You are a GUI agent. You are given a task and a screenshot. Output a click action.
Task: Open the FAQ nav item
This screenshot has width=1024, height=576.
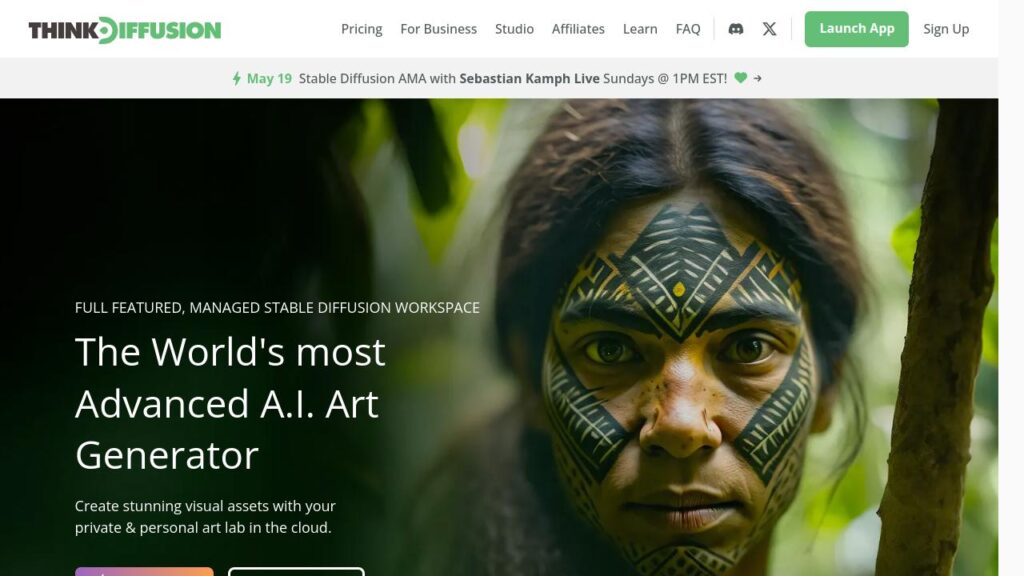pos(688,29)
